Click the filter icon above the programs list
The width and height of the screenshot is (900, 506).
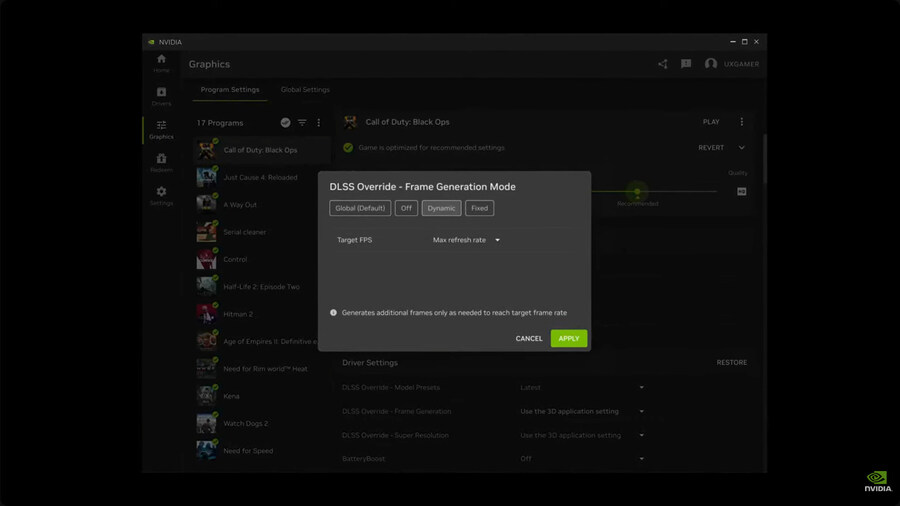(x=302, y=123)
